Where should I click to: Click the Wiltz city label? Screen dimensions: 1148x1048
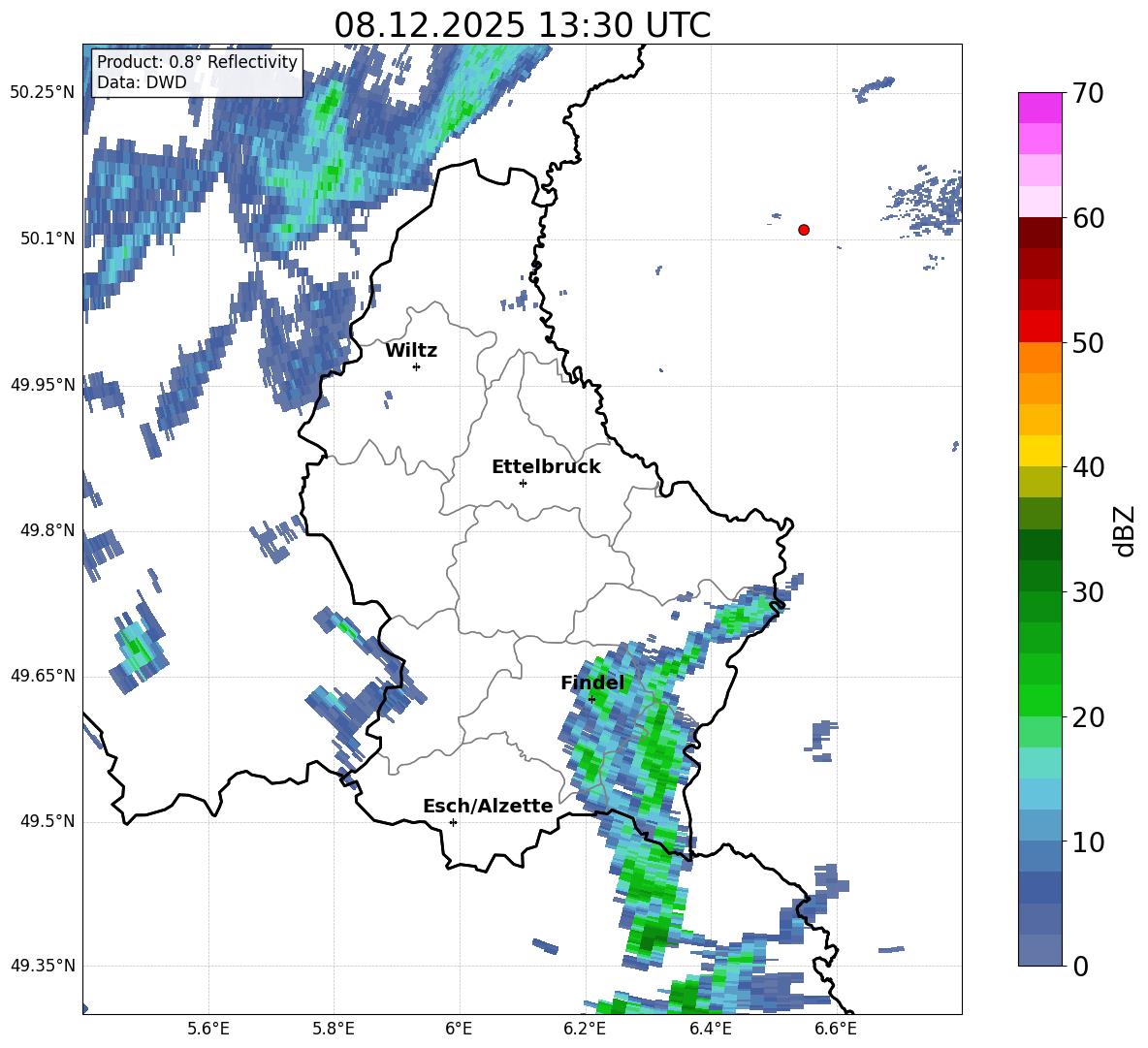[x=411, y=351]
